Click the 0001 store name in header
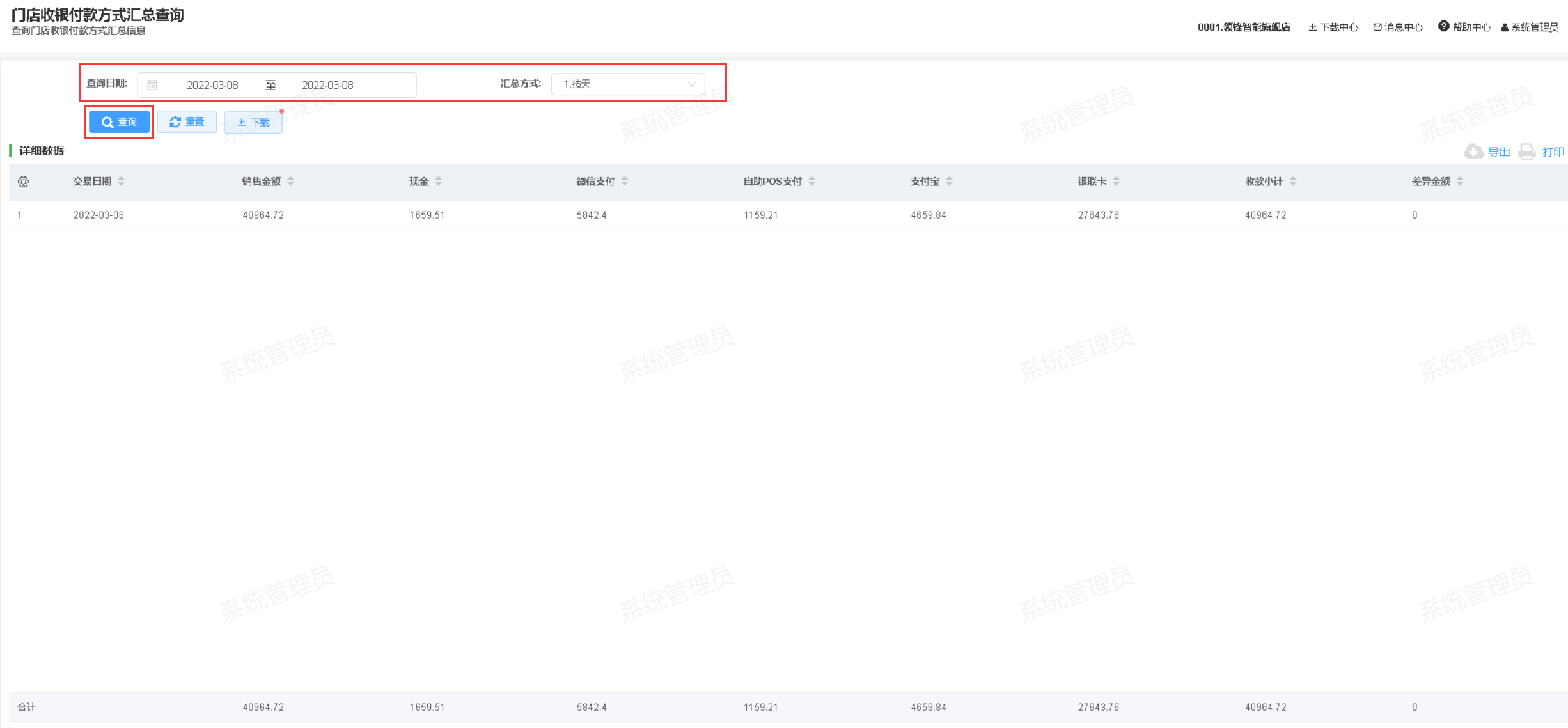The height and width of the screenshot is (728, 1568). 1243,27
